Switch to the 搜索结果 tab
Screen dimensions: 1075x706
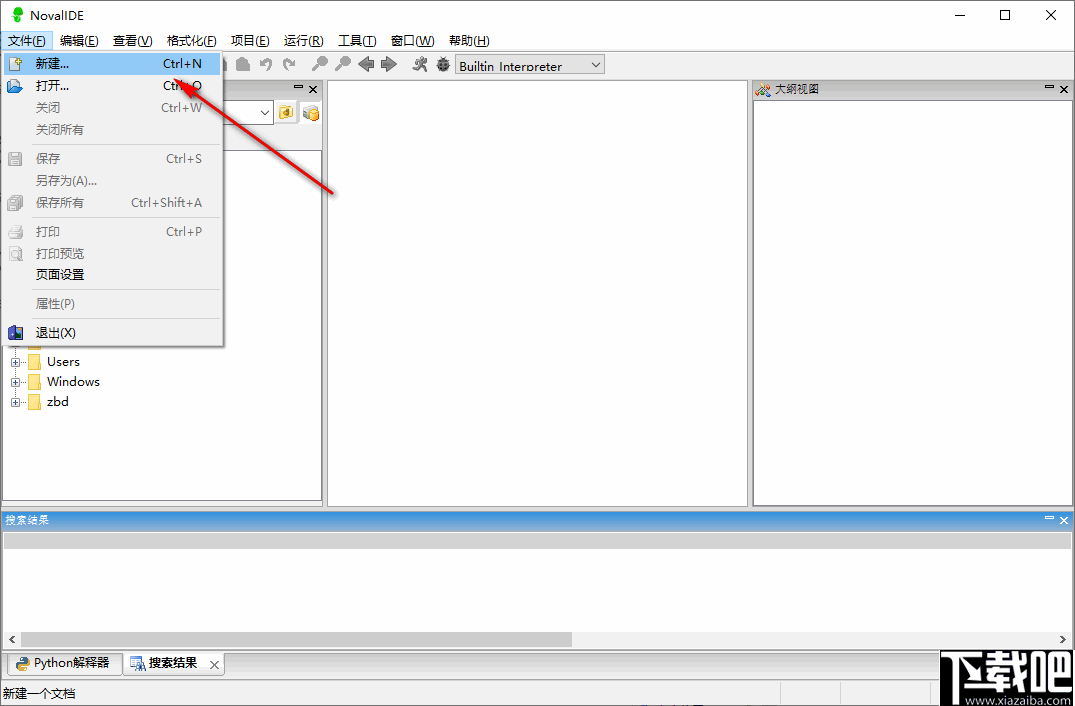coord(173,664)
